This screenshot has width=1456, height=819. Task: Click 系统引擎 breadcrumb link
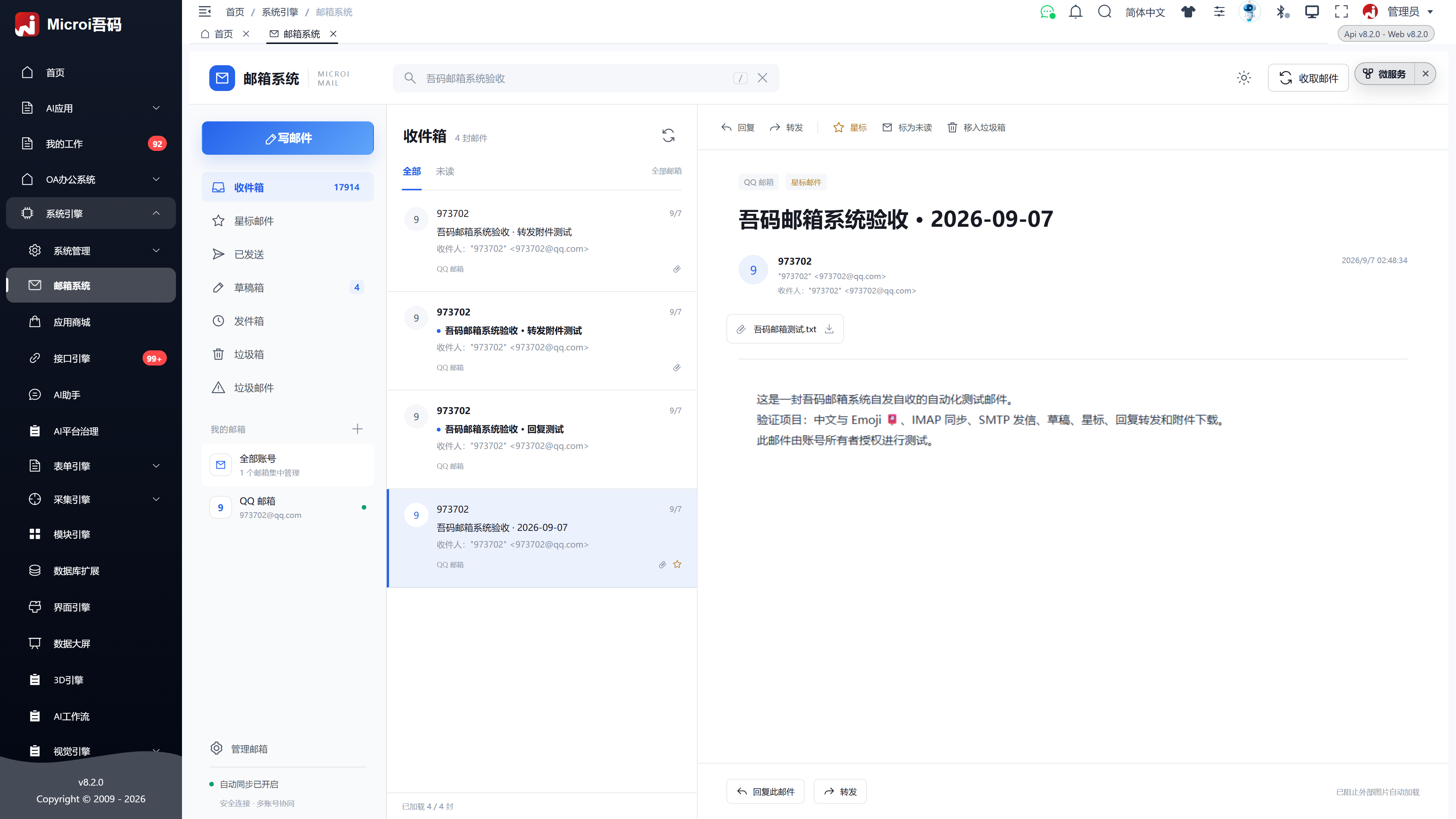pyautogui.click(x=280, y=12)
